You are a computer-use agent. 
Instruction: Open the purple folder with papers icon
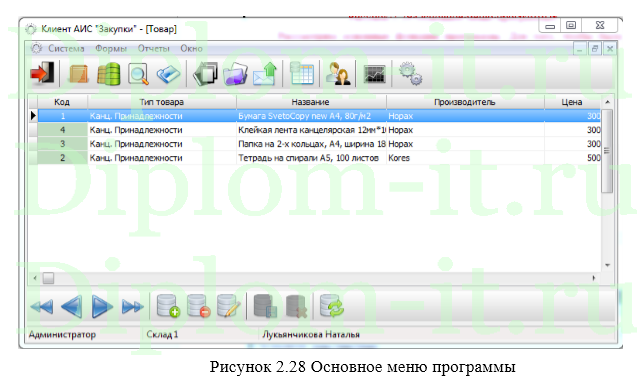point(235,73)
